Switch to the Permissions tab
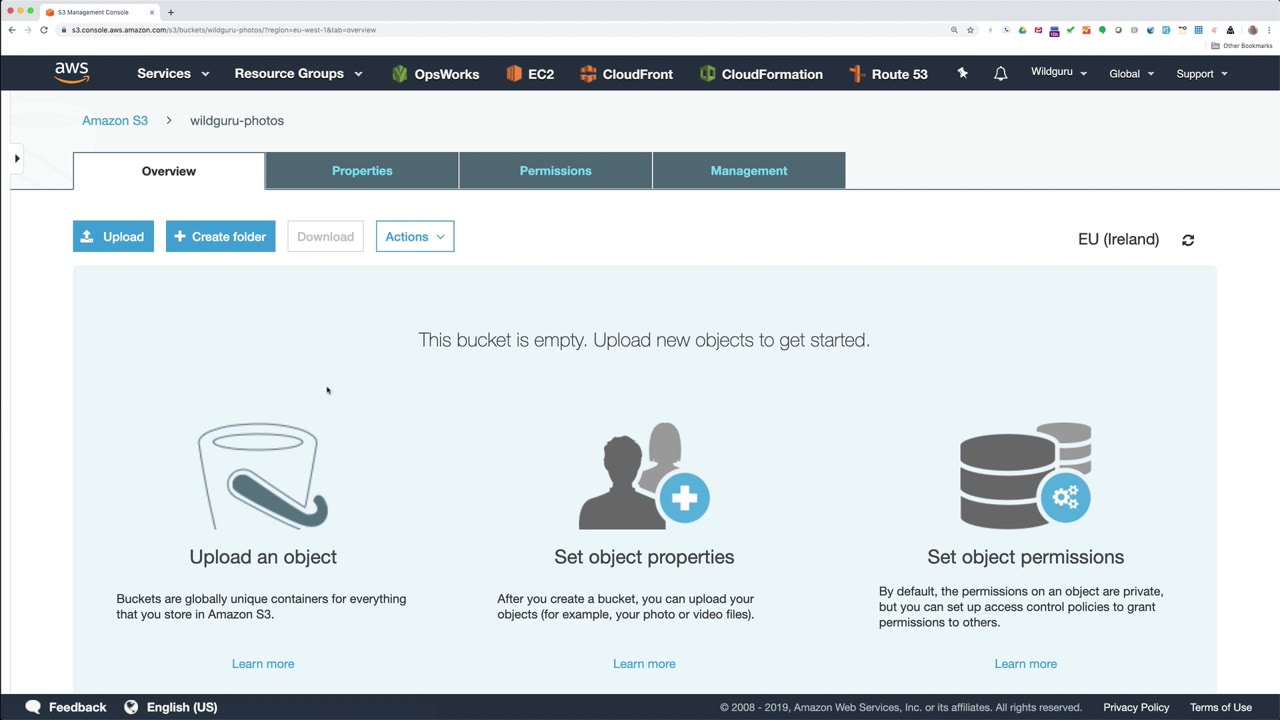 coord(556,171)
